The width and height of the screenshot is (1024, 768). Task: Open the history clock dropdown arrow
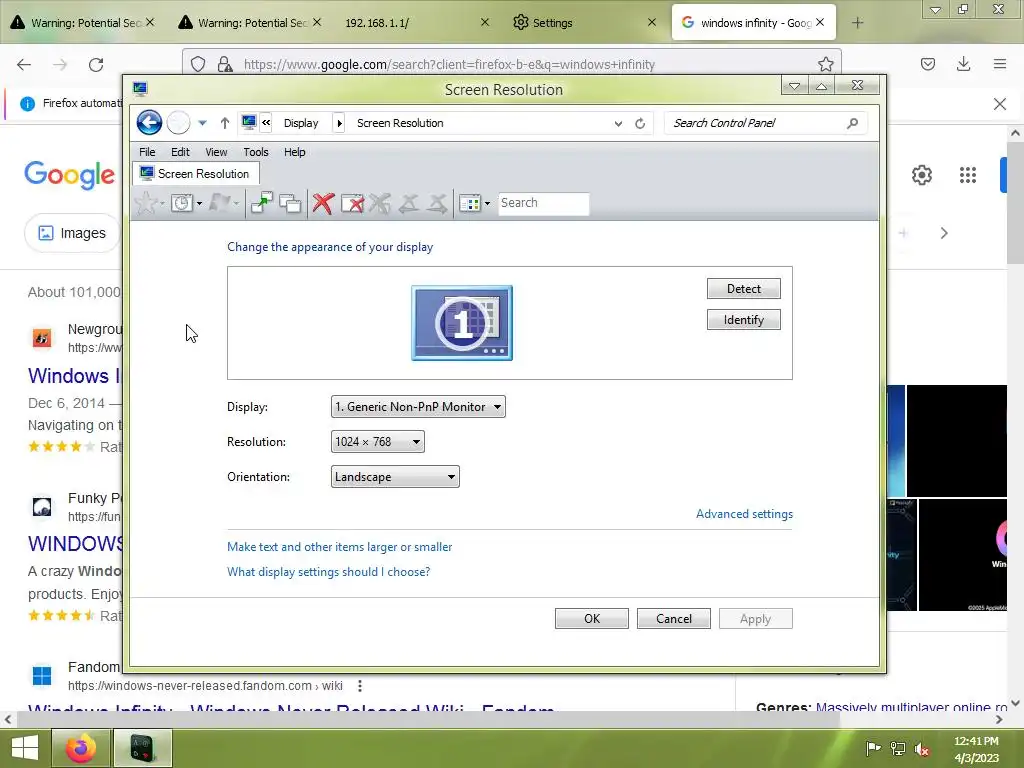click(x=199, y=203)
